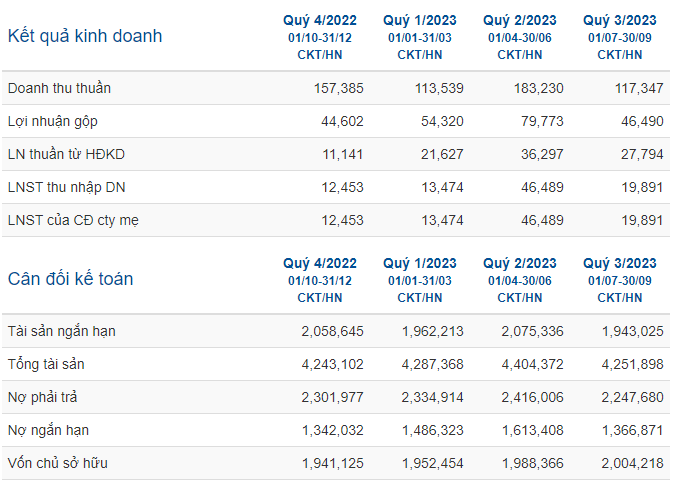Click Vốn chủ sở hữu value 1,988,366
673x483 pixels.
tap(533, 464)
